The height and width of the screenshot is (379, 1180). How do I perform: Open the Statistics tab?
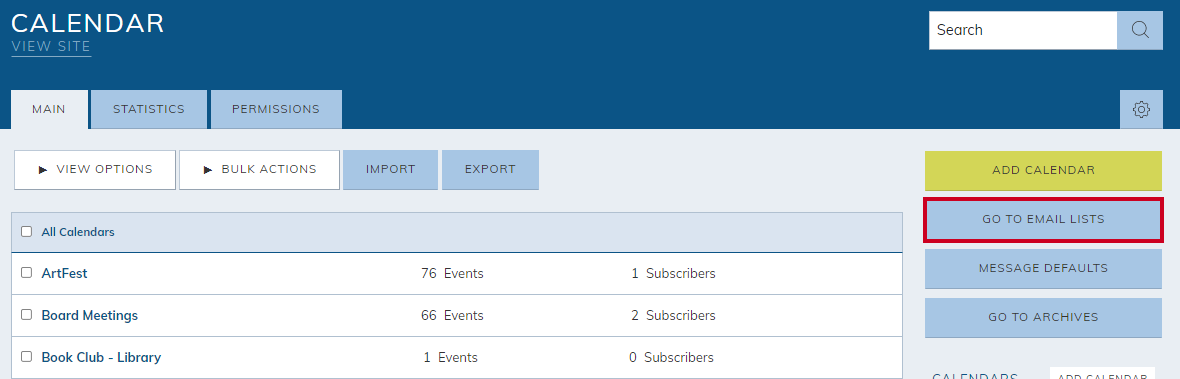tap(149, 109)
